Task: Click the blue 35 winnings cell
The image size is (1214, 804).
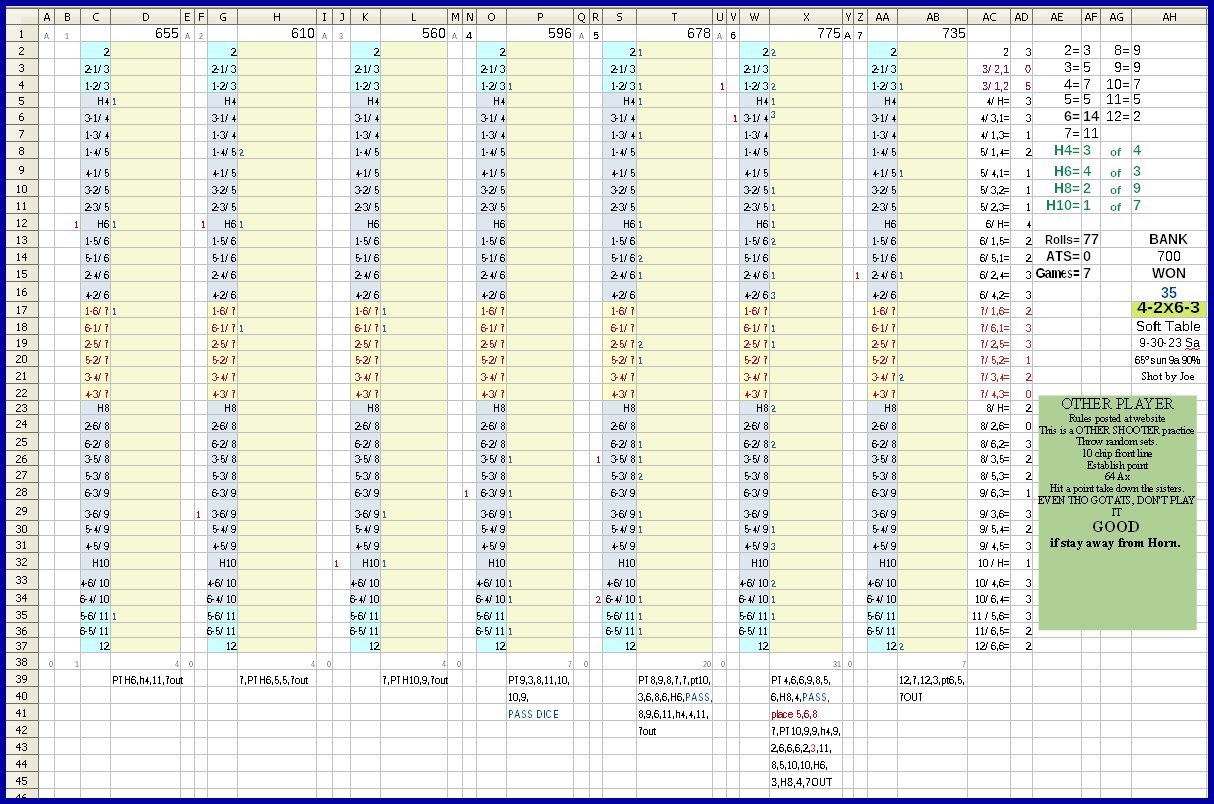Action: 1169,292
